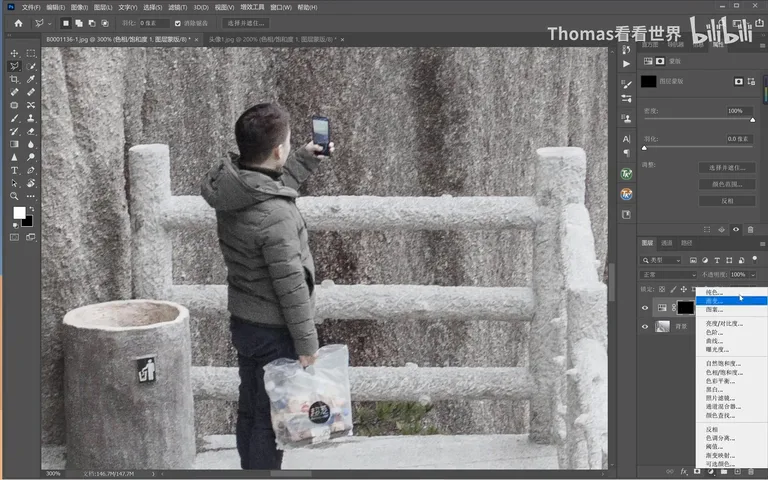Hide the hue/saturation adjustment layer
The width and height of the screenshot is (768, 480).
(x=645, y=308)
